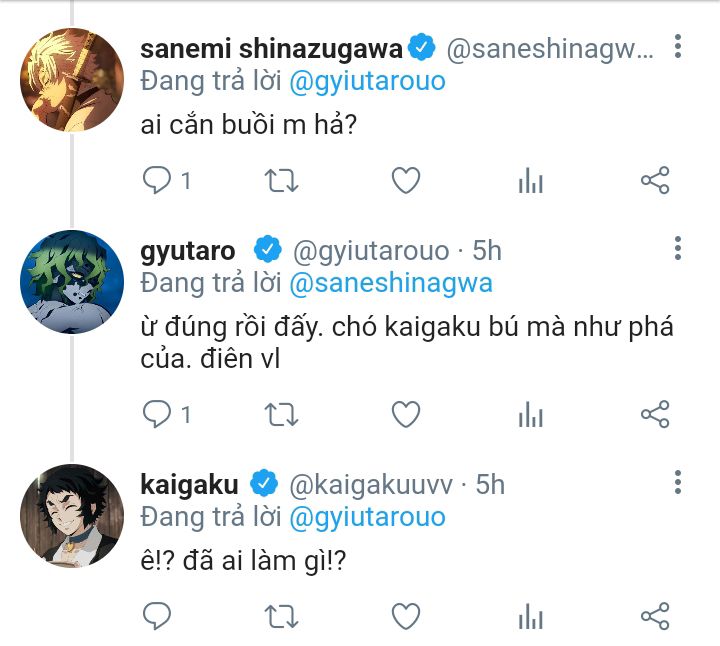This screenshot has width=720, height=646.
Task: Open gyutaro's profile picture
Action: (71, 281)
